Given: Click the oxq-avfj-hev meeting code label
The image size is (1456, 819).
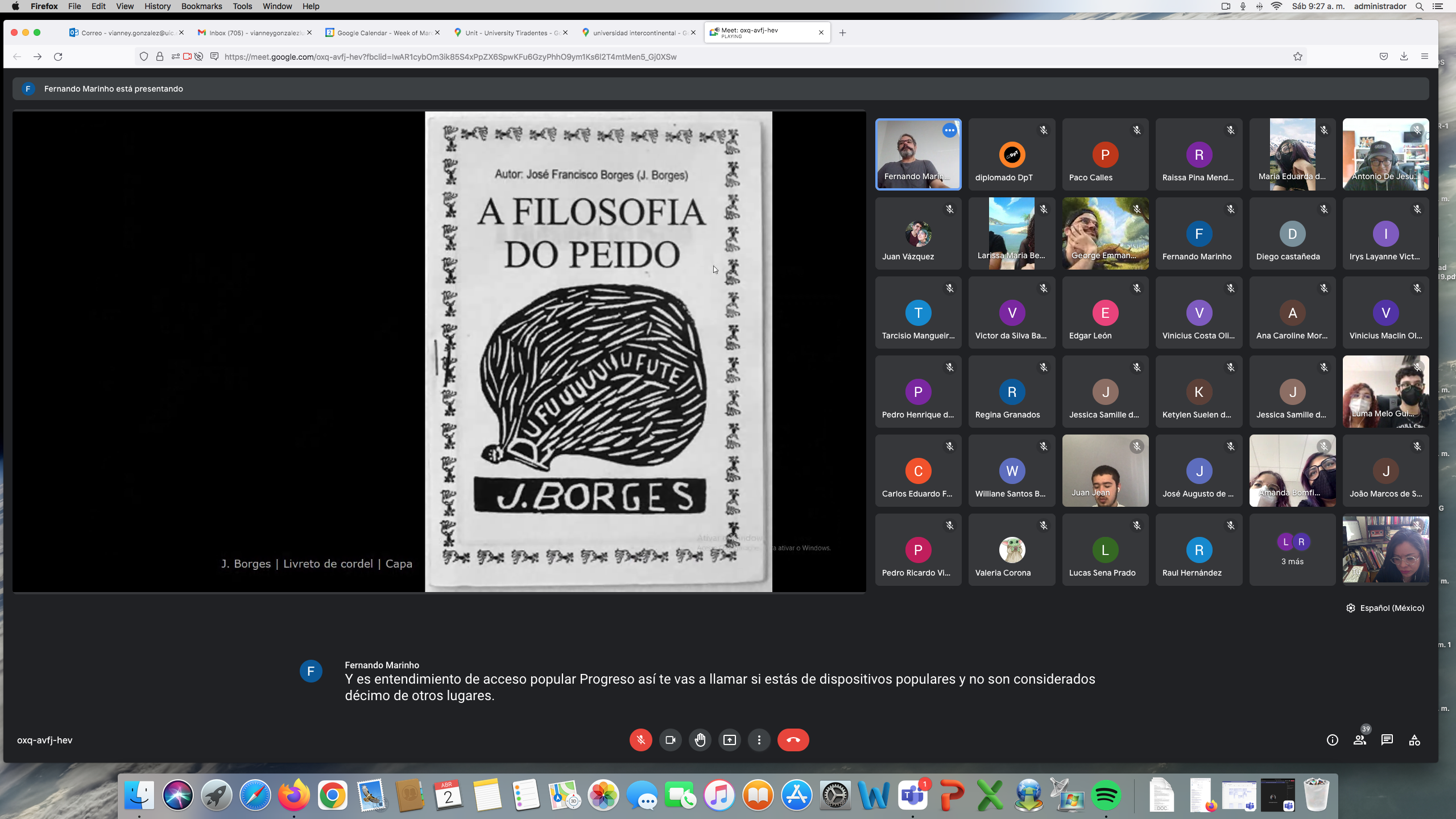Looking at the screenshot, I should (44, 740).
